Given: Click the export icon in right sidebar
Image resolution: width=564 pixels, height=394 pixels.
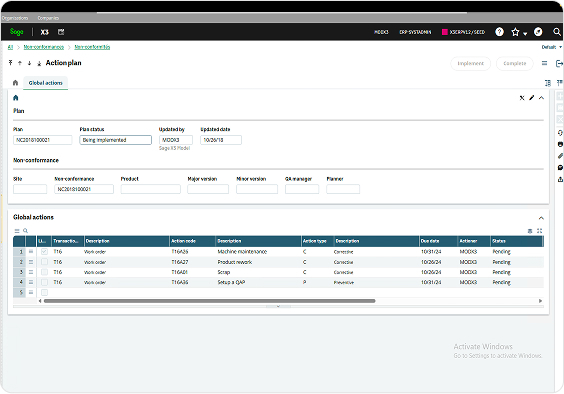Looking at the screenshot, I should (x=560, y=179).
